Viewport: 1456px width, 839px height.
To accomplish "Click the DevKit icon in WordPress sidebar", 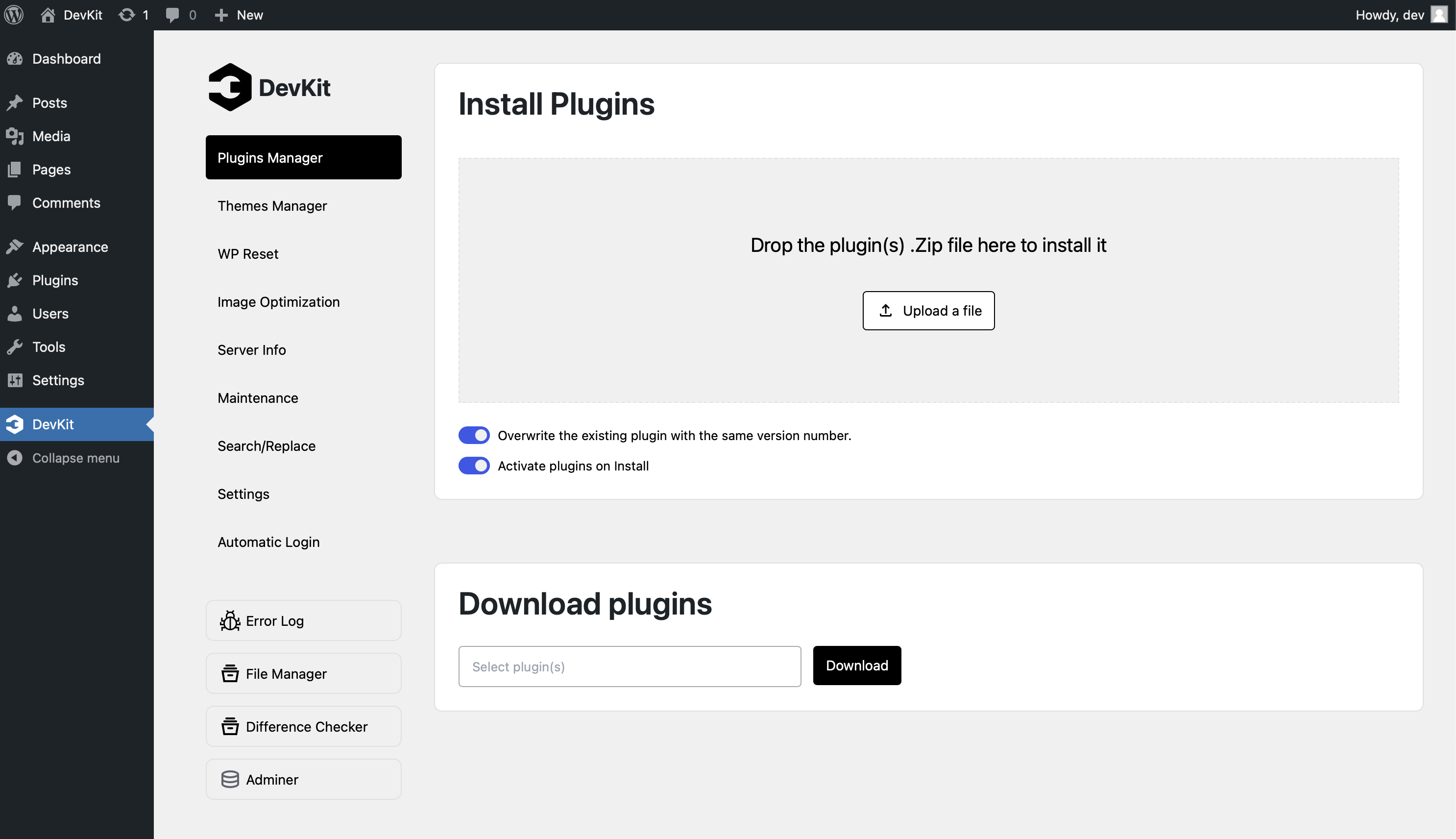I will pos(15,424).
